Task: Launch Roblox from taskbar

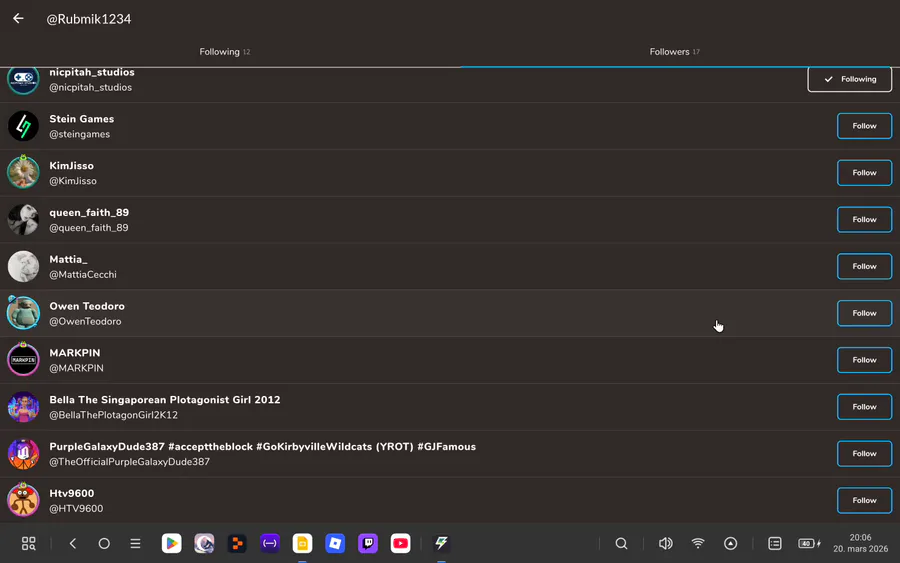Action: tap(335, 543)
